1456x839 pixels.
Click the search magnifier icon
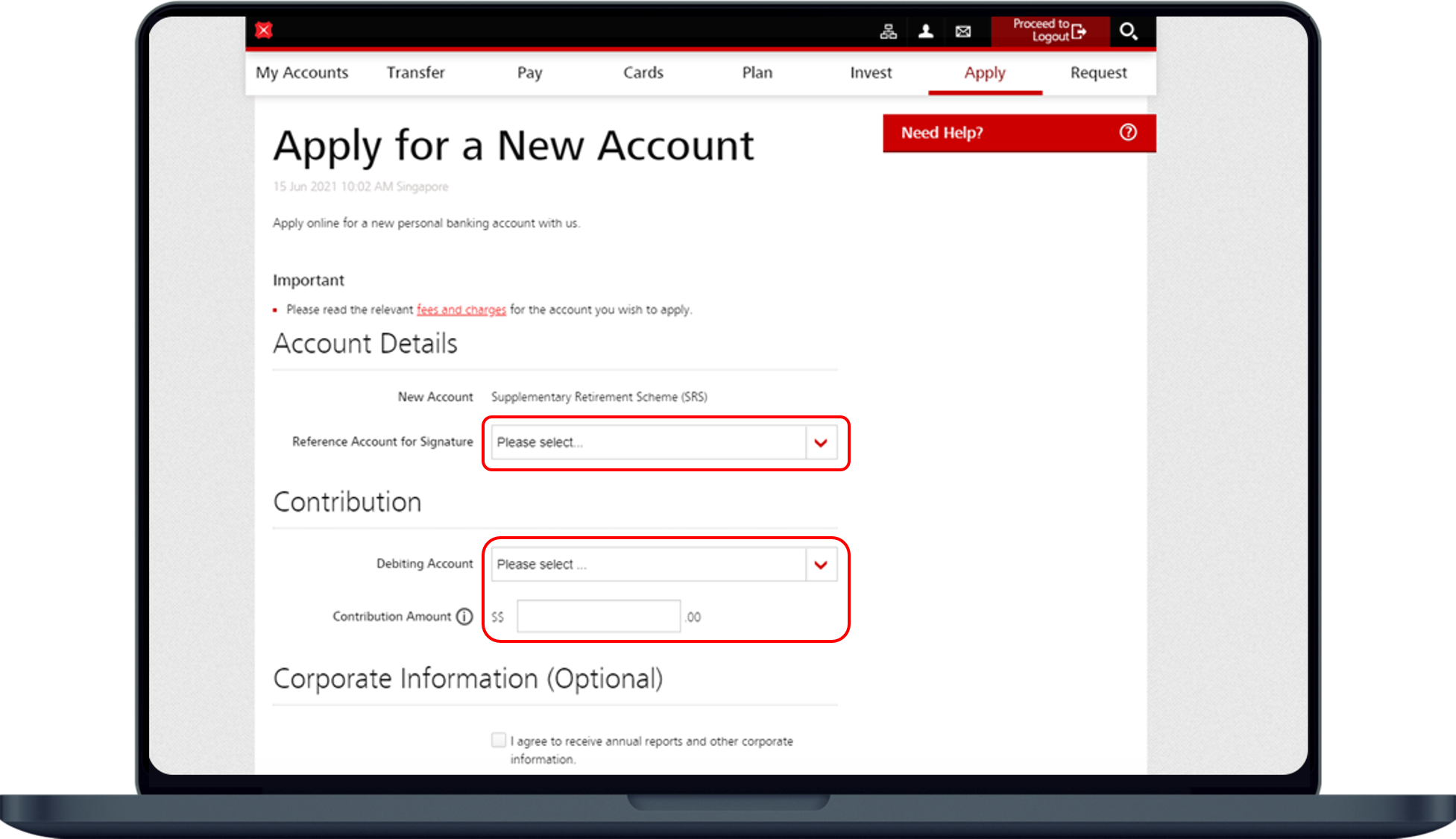[1128, 31]
